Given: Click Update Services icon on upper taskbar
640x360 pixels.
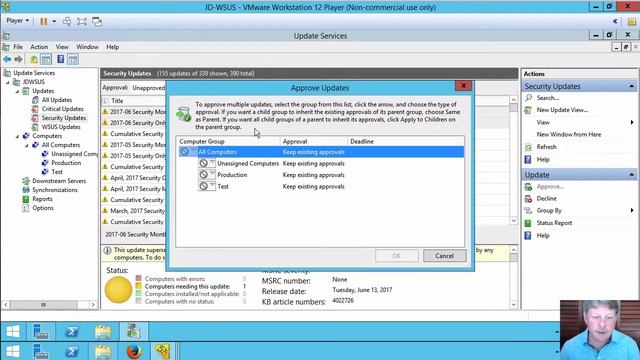Looking at the screenshot, I should point(134,331).
